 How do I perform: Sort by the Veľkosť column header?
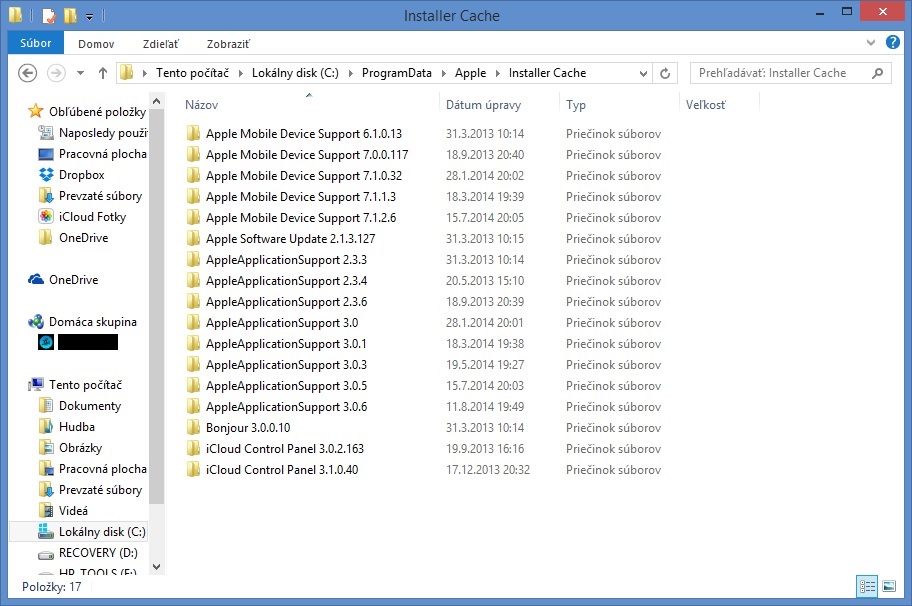[706, 105]
